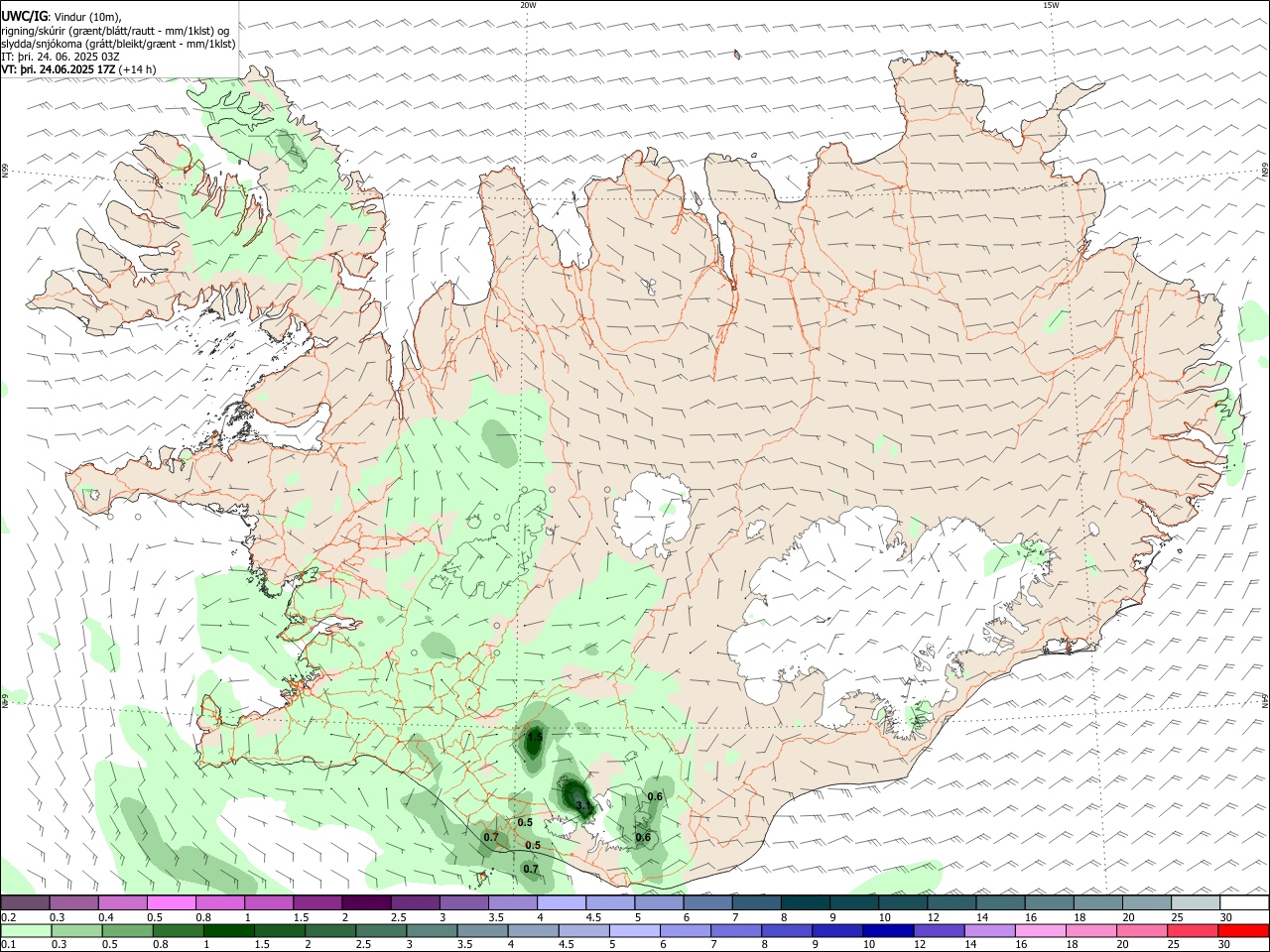Click the deep blue swatch labeled 10, lower legend
The height and width of the screenshot is (952, 1270).
point(887,931)
